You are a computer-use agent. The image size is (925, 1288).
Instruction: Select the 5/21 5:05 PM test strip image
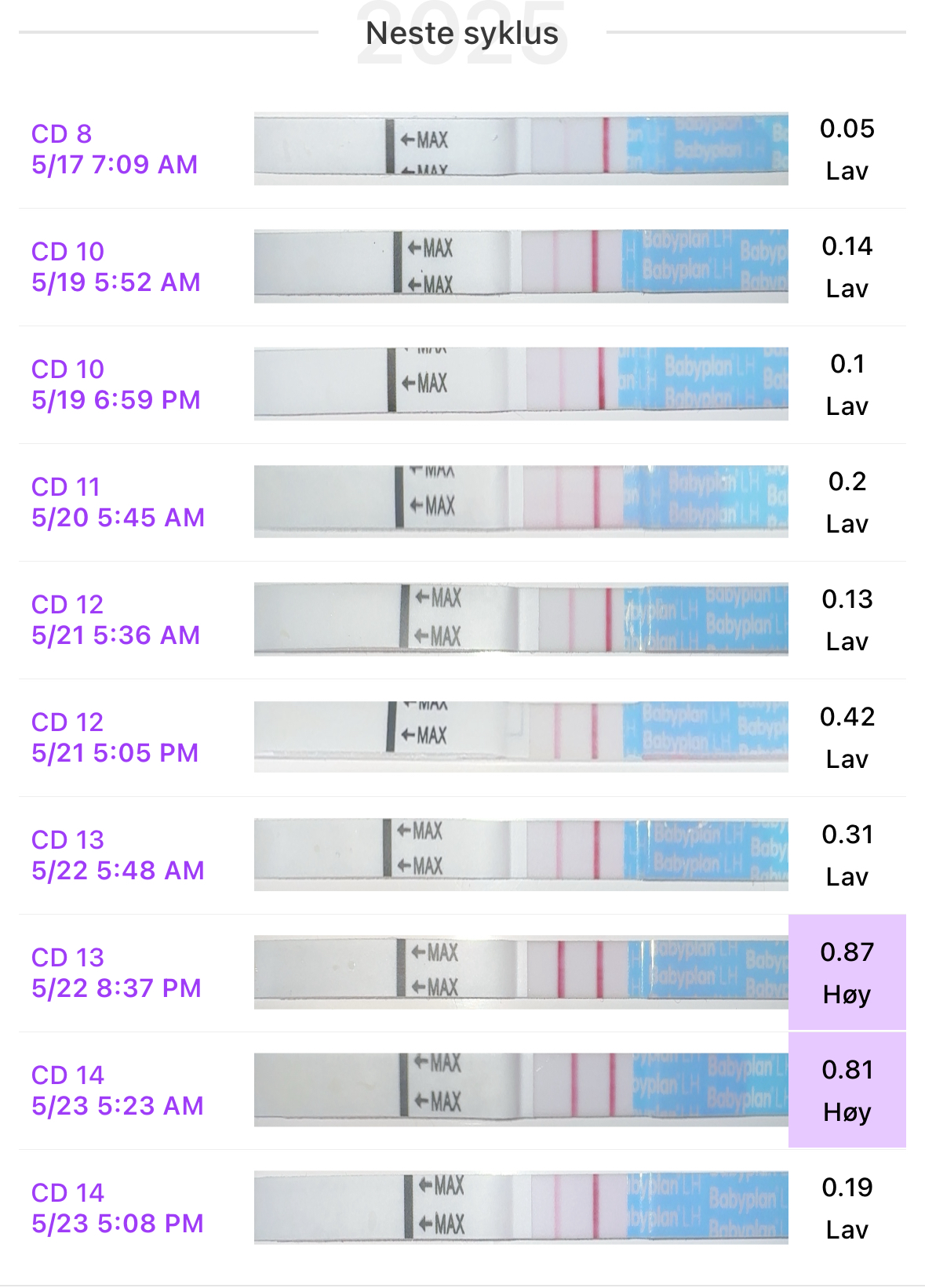point(521,737)
